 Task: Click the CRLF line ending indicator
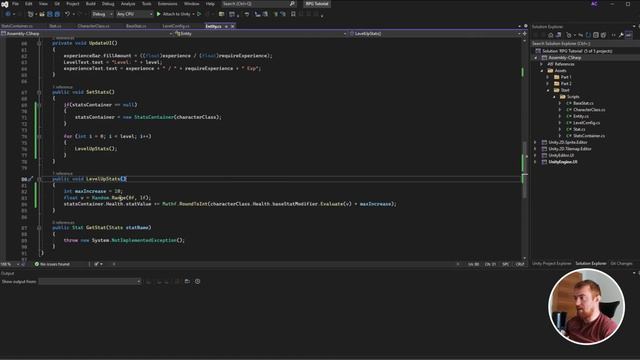[520, 264]
